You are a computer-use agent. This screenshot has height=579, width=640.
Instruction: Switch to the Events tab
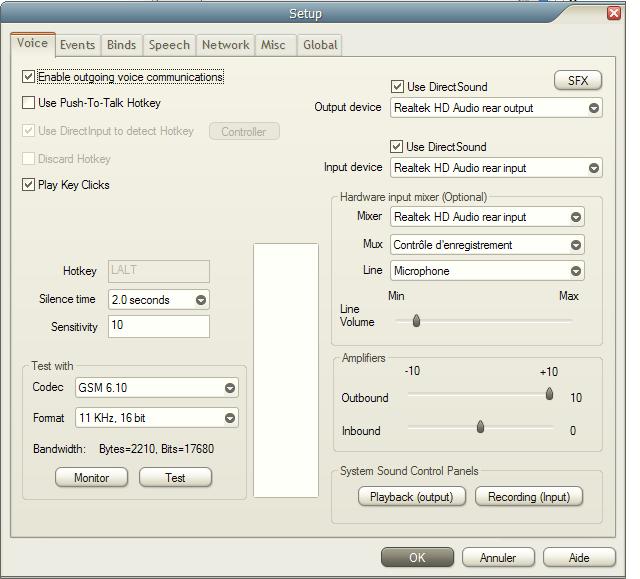pyautogui.click(x=77, y=45)
